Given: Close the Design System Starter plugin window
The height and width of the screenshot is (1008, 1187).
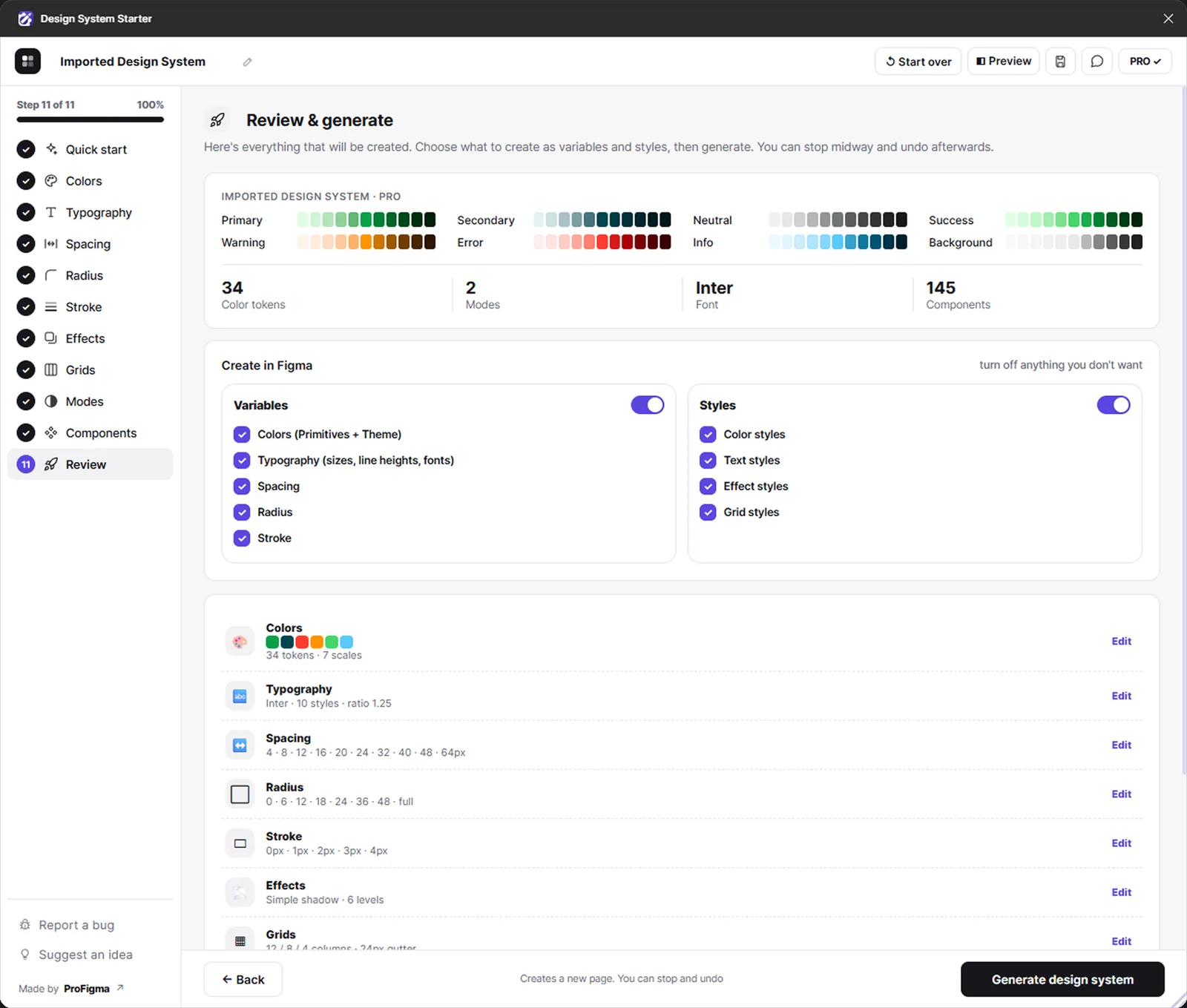Looking at the screenshot, I should pyautogui.click(x=1168, y=19).
